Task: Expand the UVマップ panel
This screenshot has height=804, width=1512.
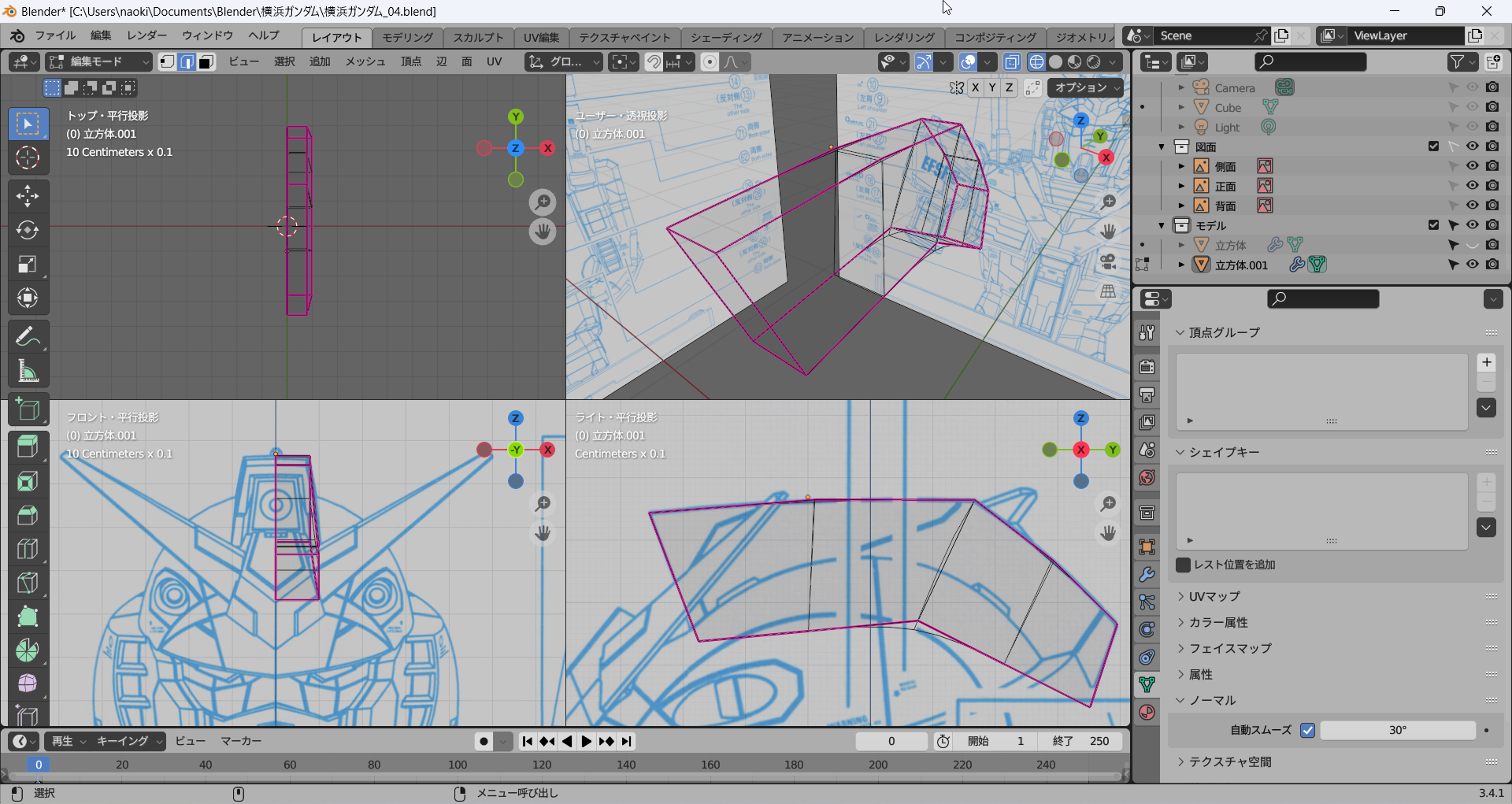Action: (1214, 596)
